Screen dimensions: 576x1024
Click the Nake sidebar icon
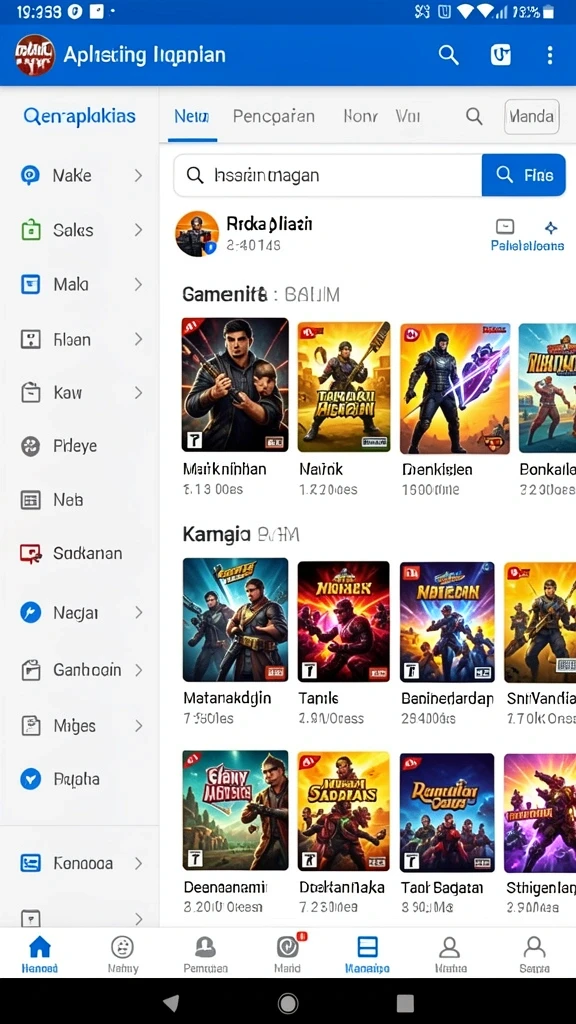30,175
